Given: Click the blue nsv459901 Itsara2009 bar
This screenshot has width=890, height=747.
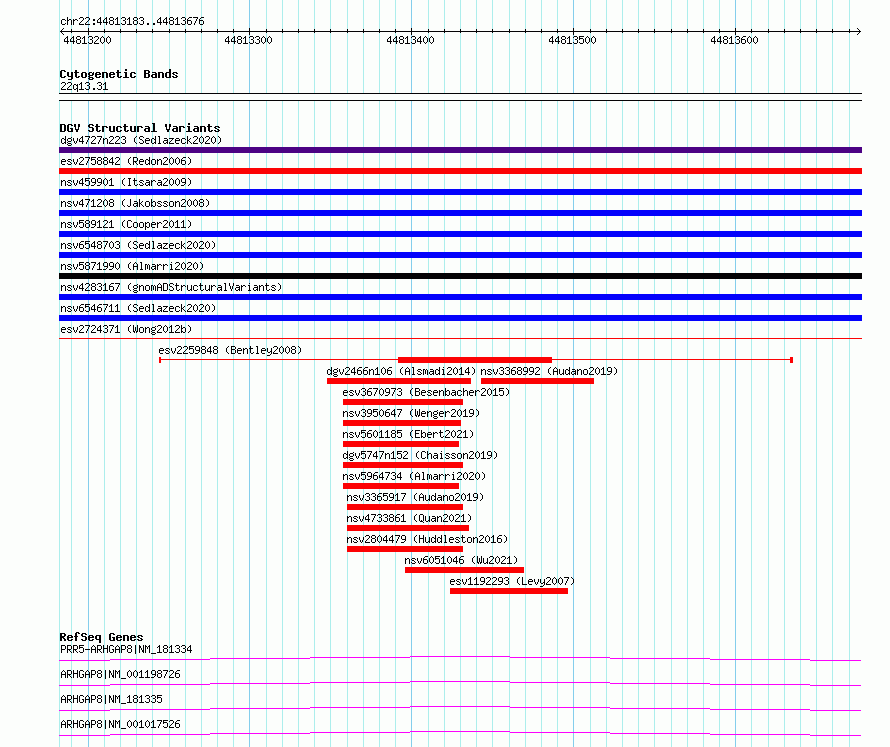Looking at the screenshot, I should tap(460, 192).
